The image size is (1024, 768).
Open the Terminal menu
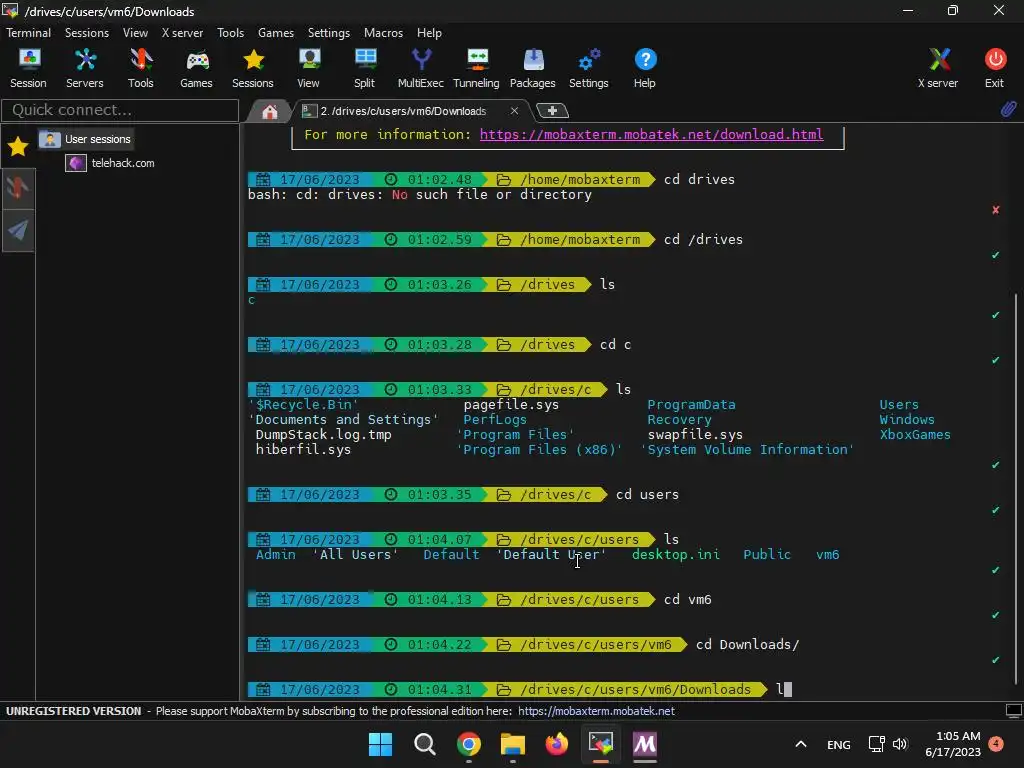(28, 33)
